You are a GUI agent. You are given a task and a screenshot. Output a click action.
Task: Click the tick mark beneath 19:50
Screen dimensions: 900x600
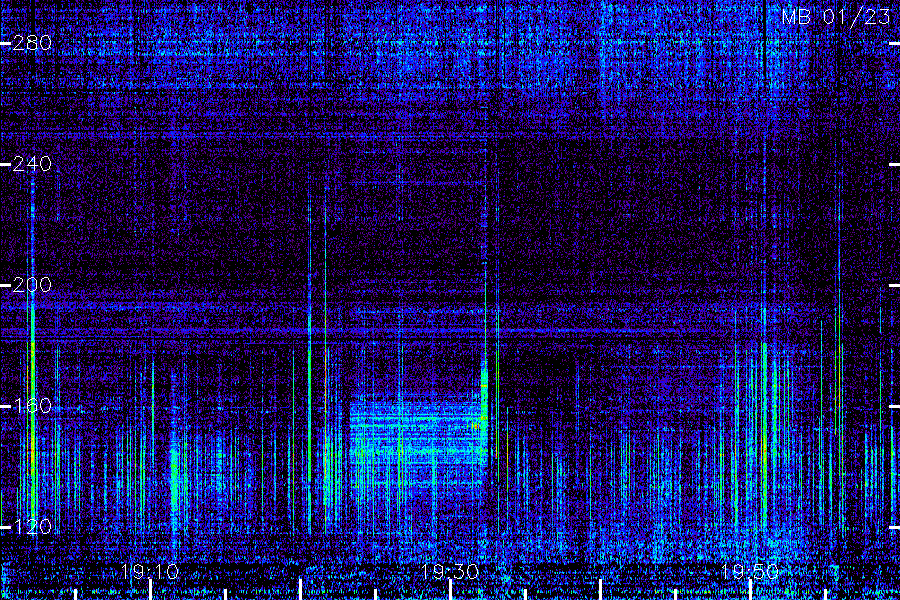(x=750, y=590)
